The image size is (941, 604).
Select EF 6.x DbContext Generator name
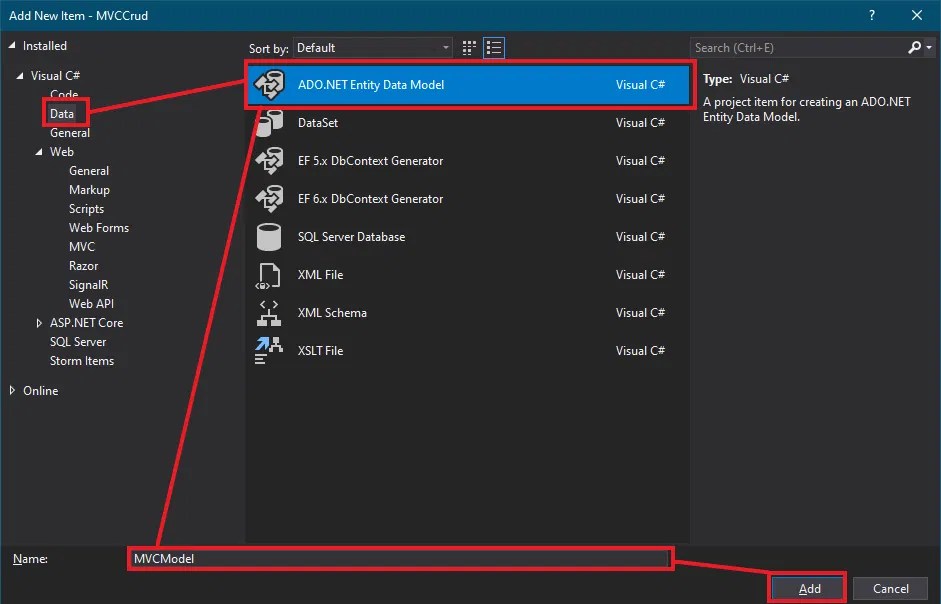pyautogui.click(x=370, y=199)
